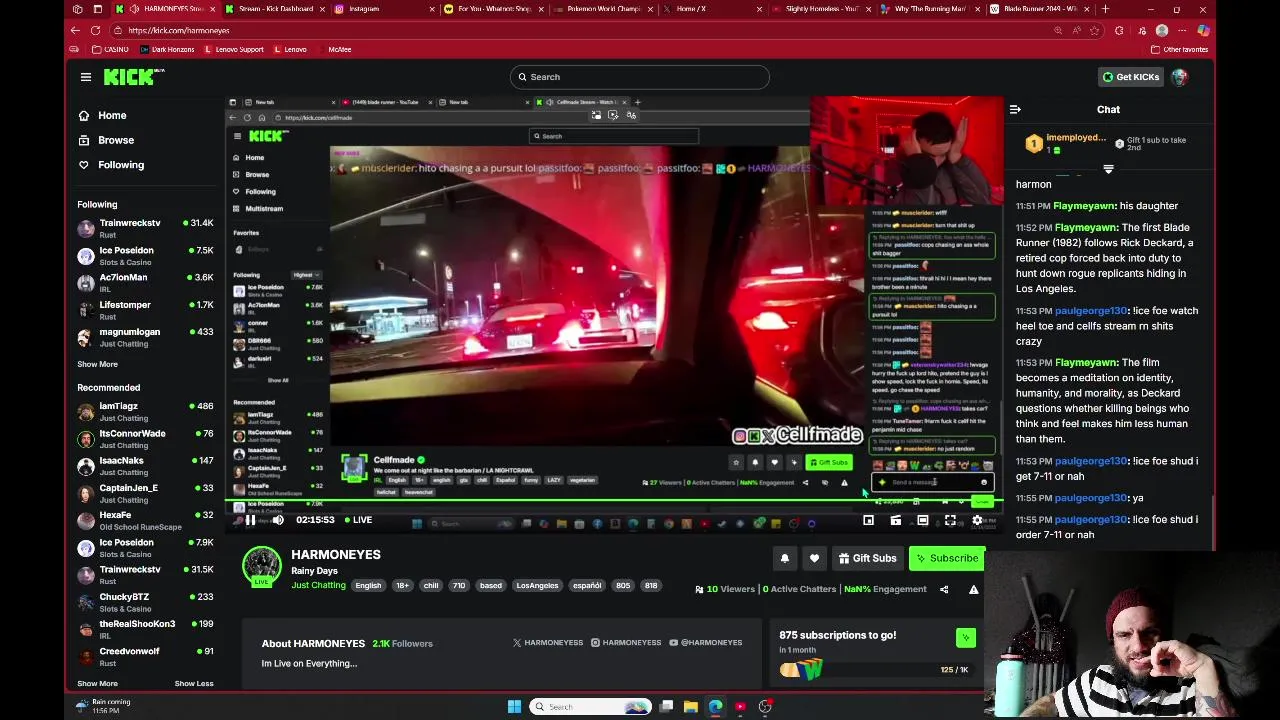Open the Get KICKs button
Image resolution: width=1280 pixels, height=720 pixels.
pos(1131,77)
